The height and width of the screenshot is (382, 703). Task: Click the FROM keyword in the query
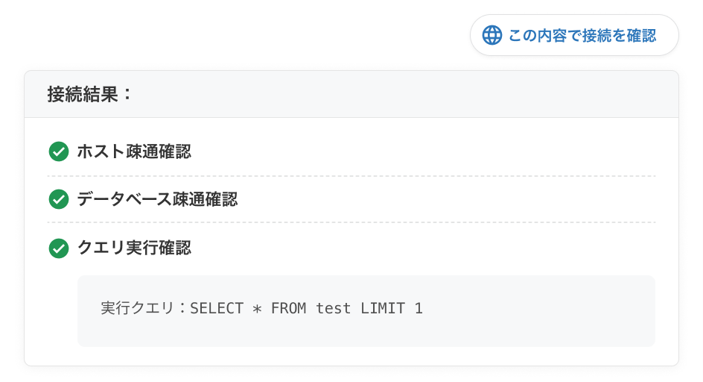point(288,308)
